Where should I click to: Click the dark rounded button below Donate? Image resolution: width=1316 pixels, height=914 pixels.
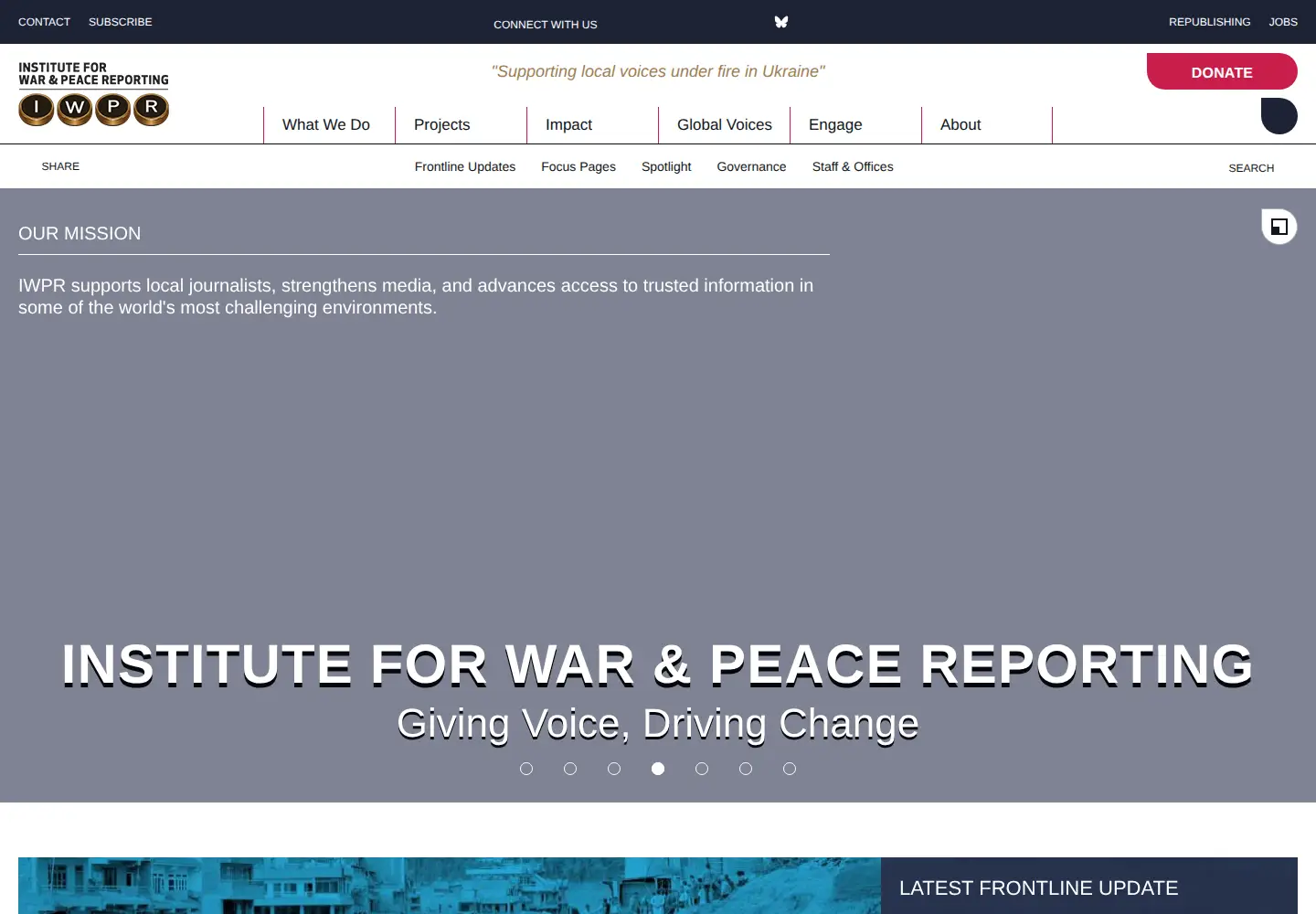click(x=1279, y=116)
